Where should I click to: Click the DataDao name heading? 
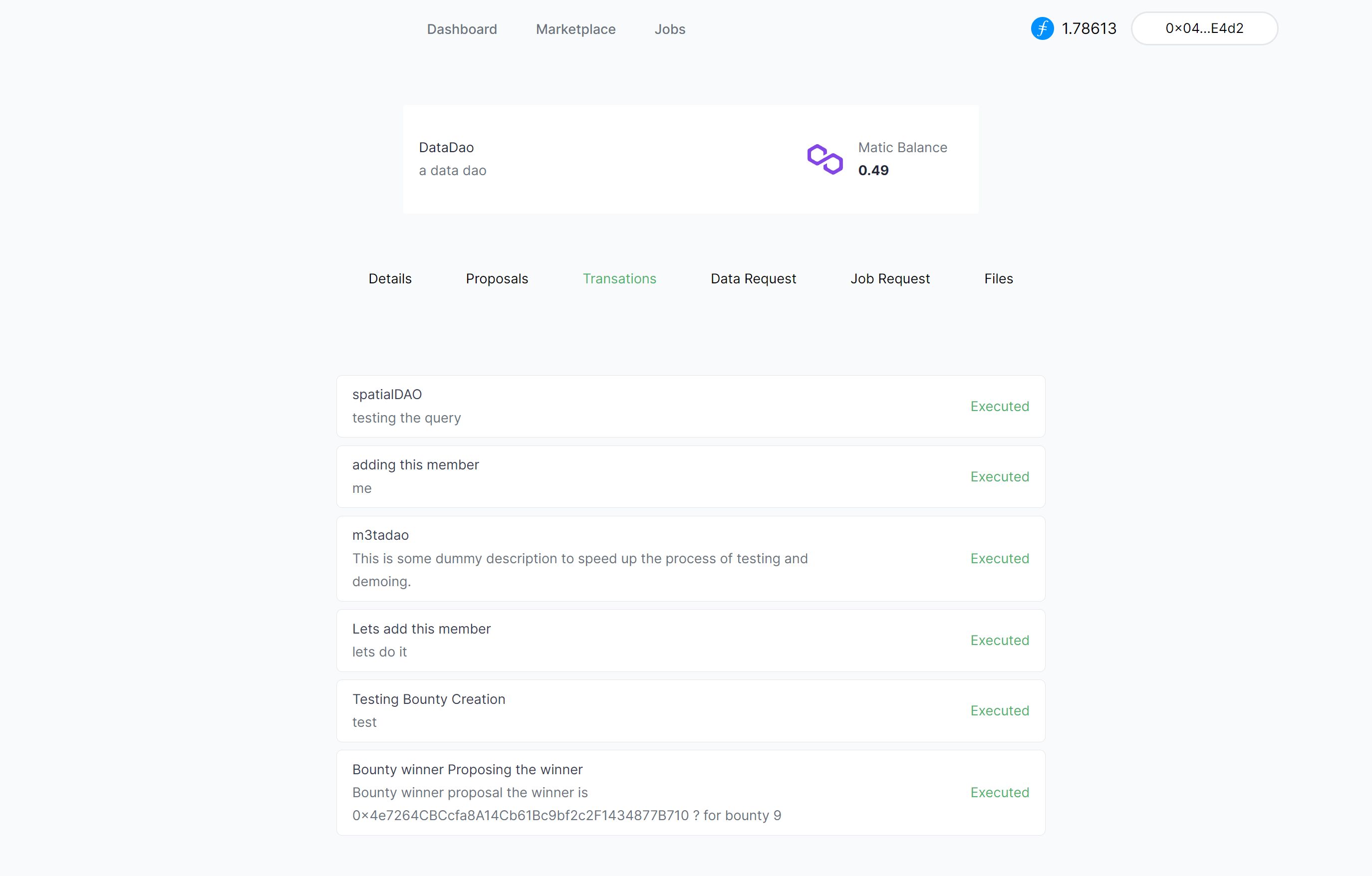pyautogui.click(x=446, y=148)
